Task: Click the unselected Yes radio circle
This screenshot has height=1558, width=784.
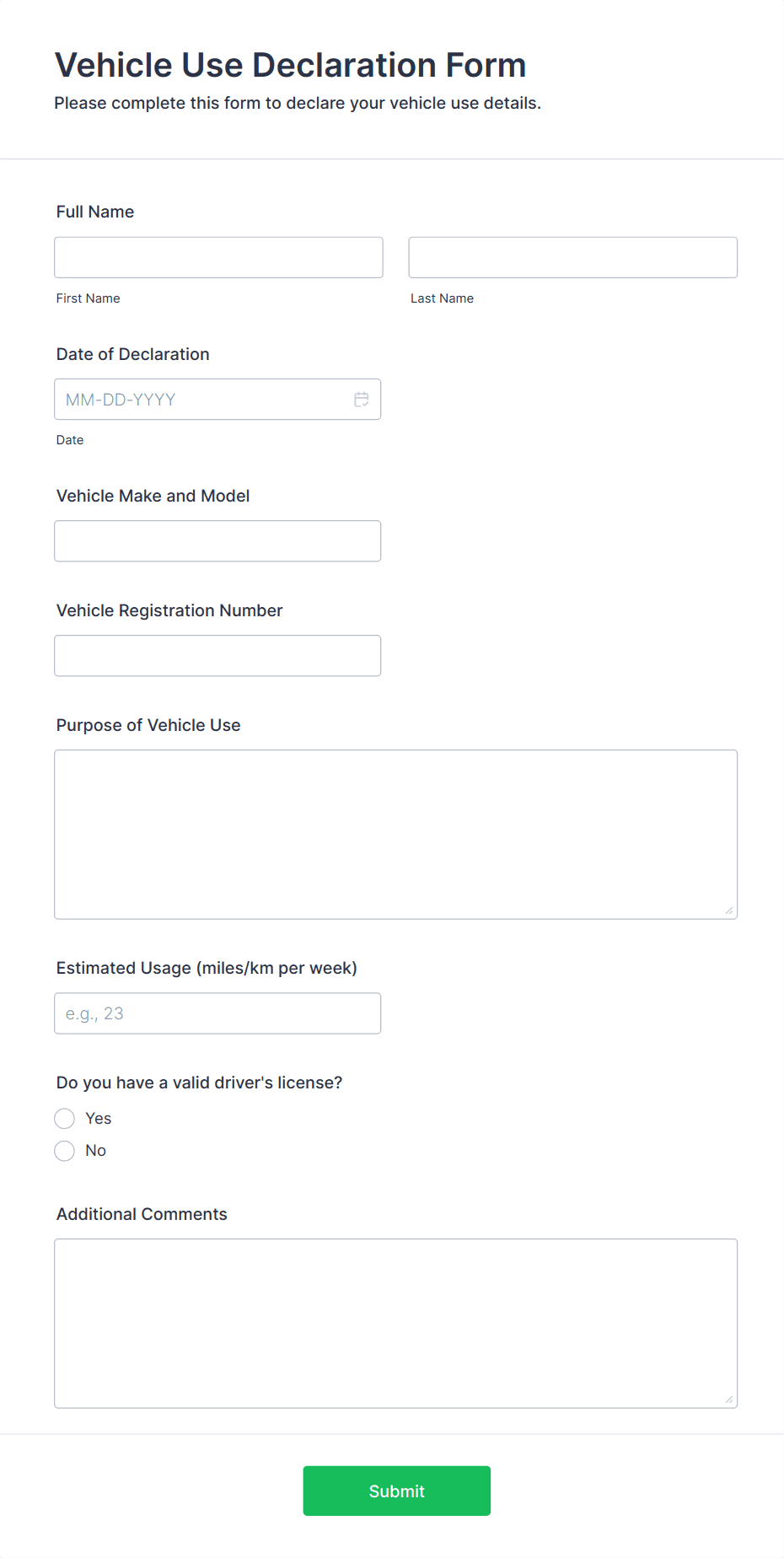Action: point(64,1118)
